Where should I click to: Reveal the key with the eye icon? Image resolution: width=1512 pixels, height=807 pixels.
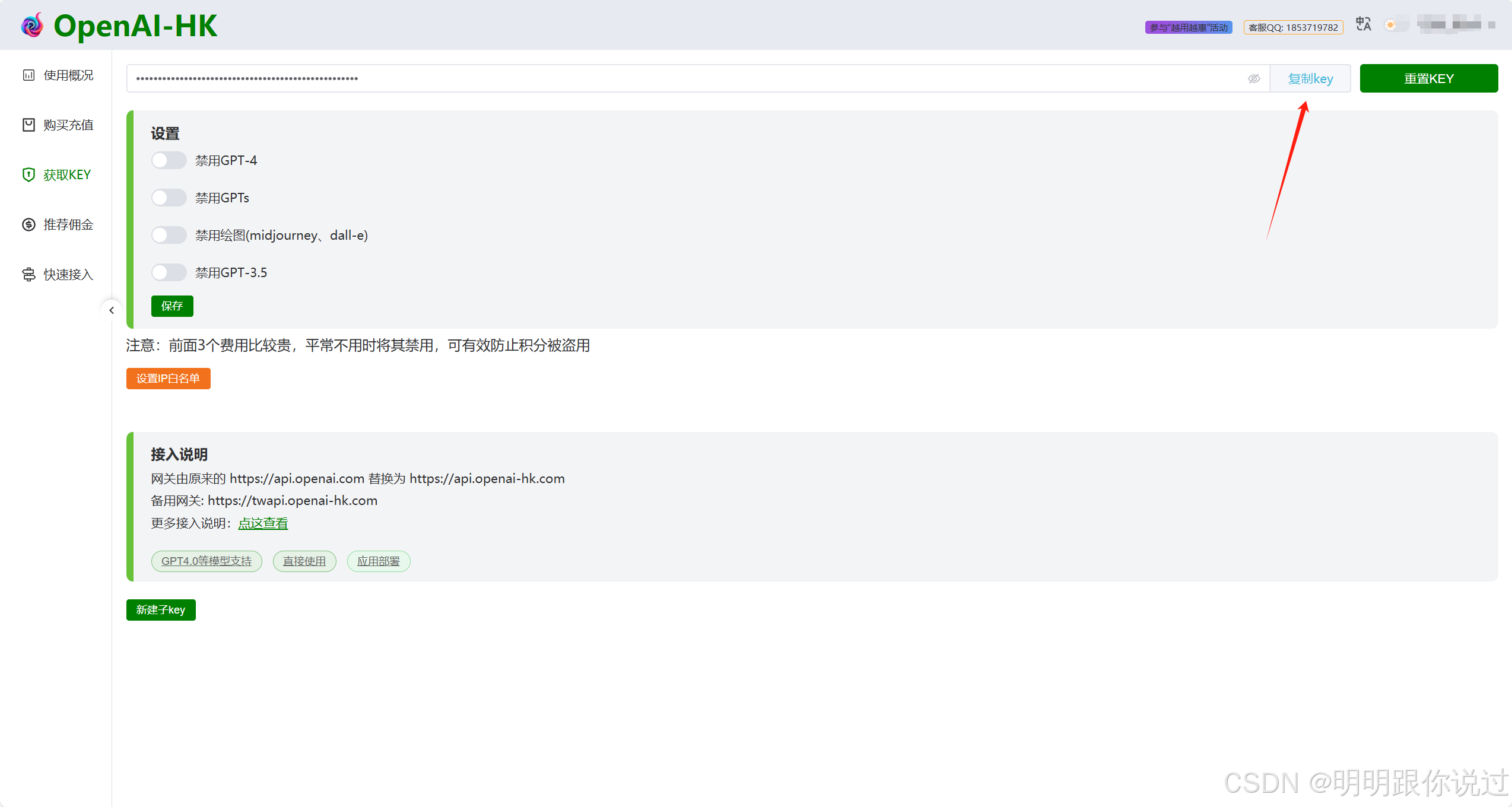[1253, 79]
